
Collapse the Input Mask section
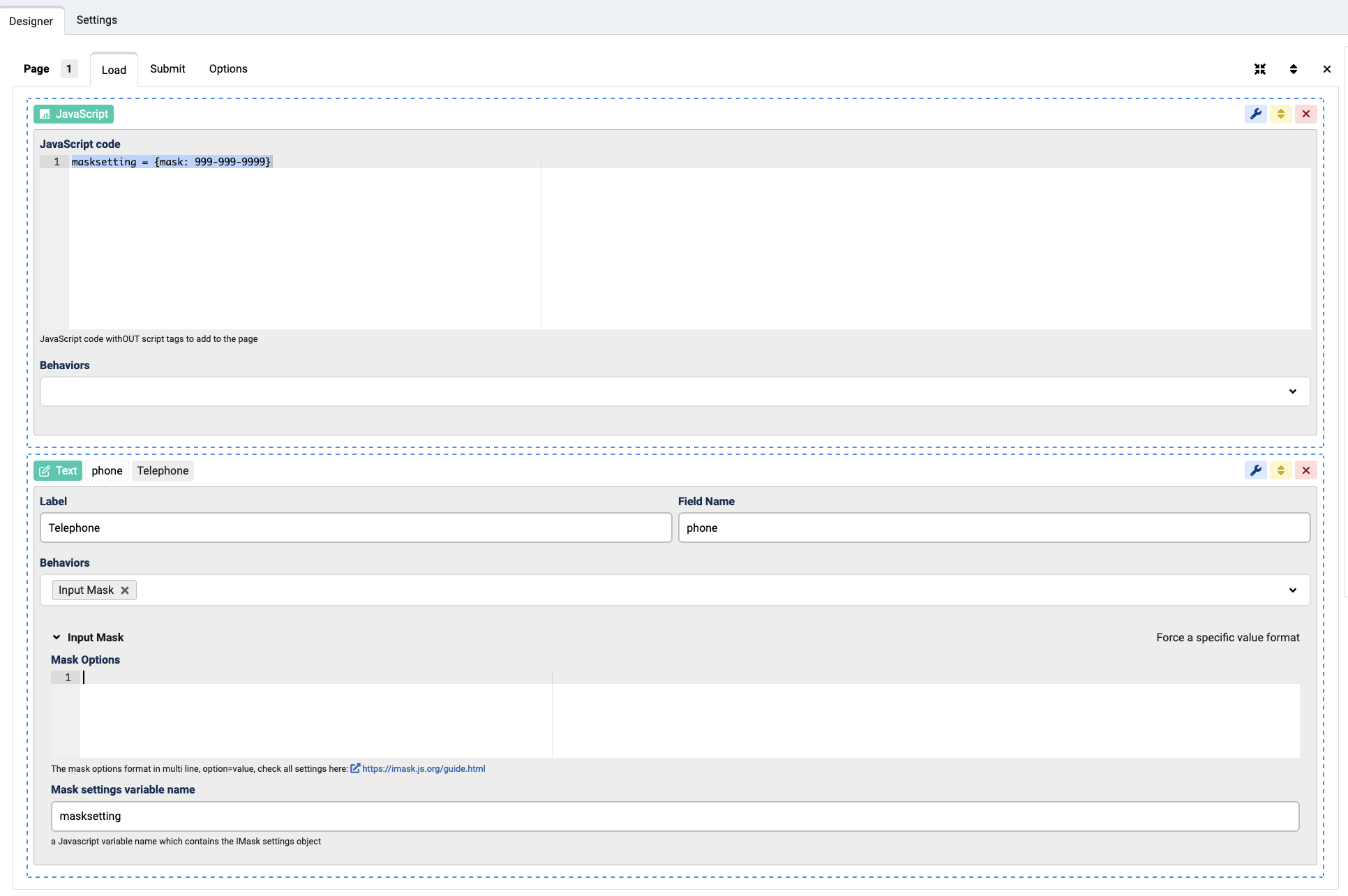click(57, 637)
